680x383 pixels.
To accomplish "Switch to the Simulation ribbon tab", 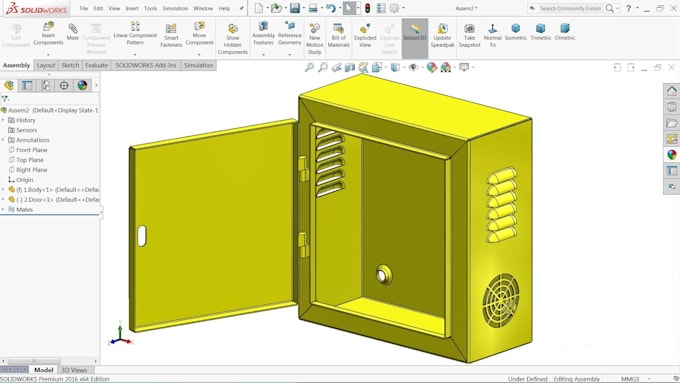I will (x=199, y=65).
